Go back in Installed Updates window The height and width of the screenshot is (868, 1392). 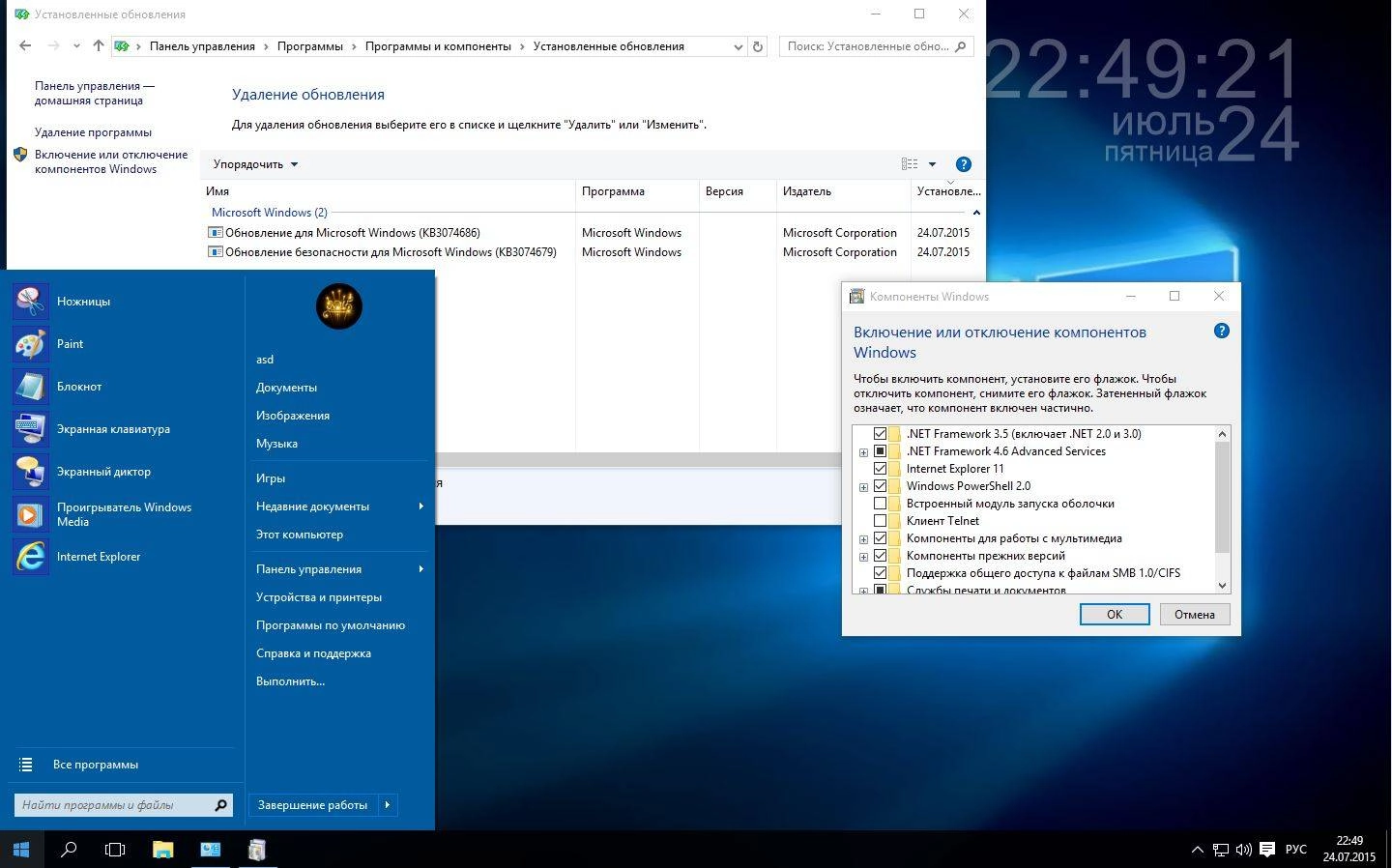tap(25, 45)
